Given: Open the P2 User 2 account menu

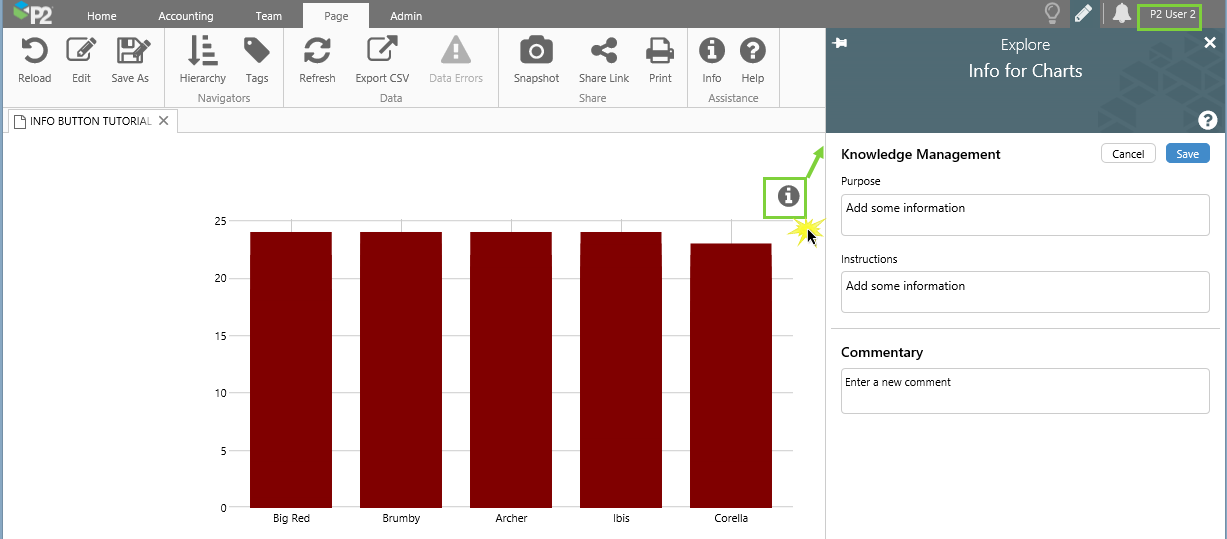Looking at the screenshot, I should (x=1172, y=15).
